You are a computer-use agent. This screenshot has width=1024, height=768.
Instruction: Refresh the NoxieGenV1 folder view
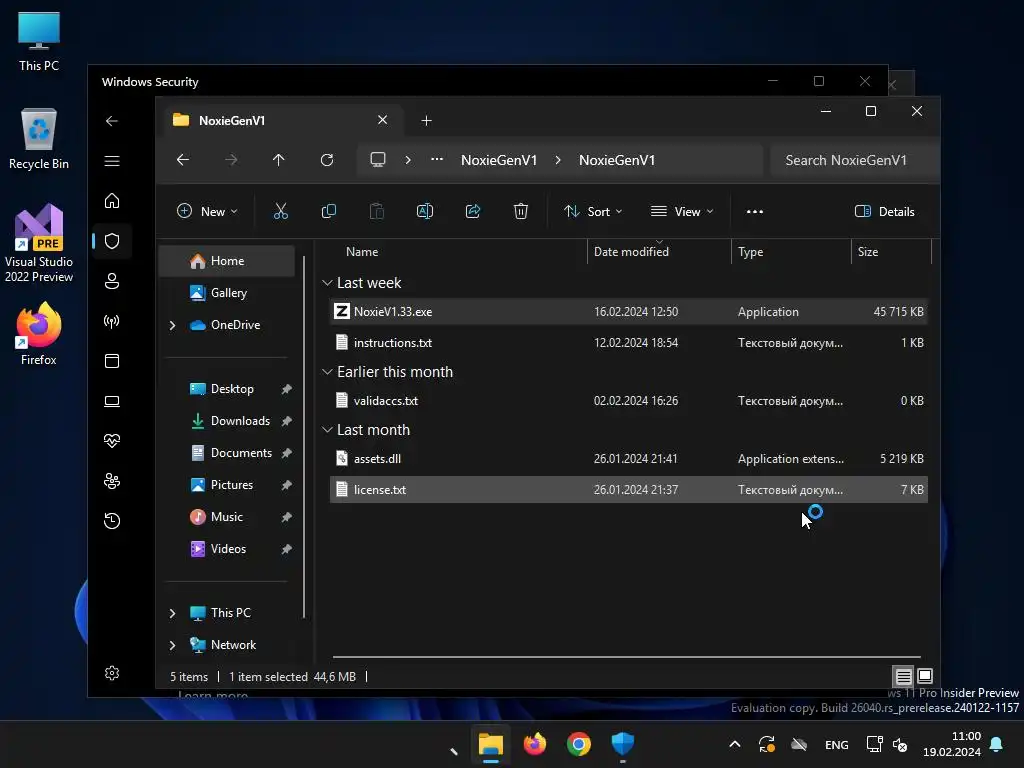(327, 159)
